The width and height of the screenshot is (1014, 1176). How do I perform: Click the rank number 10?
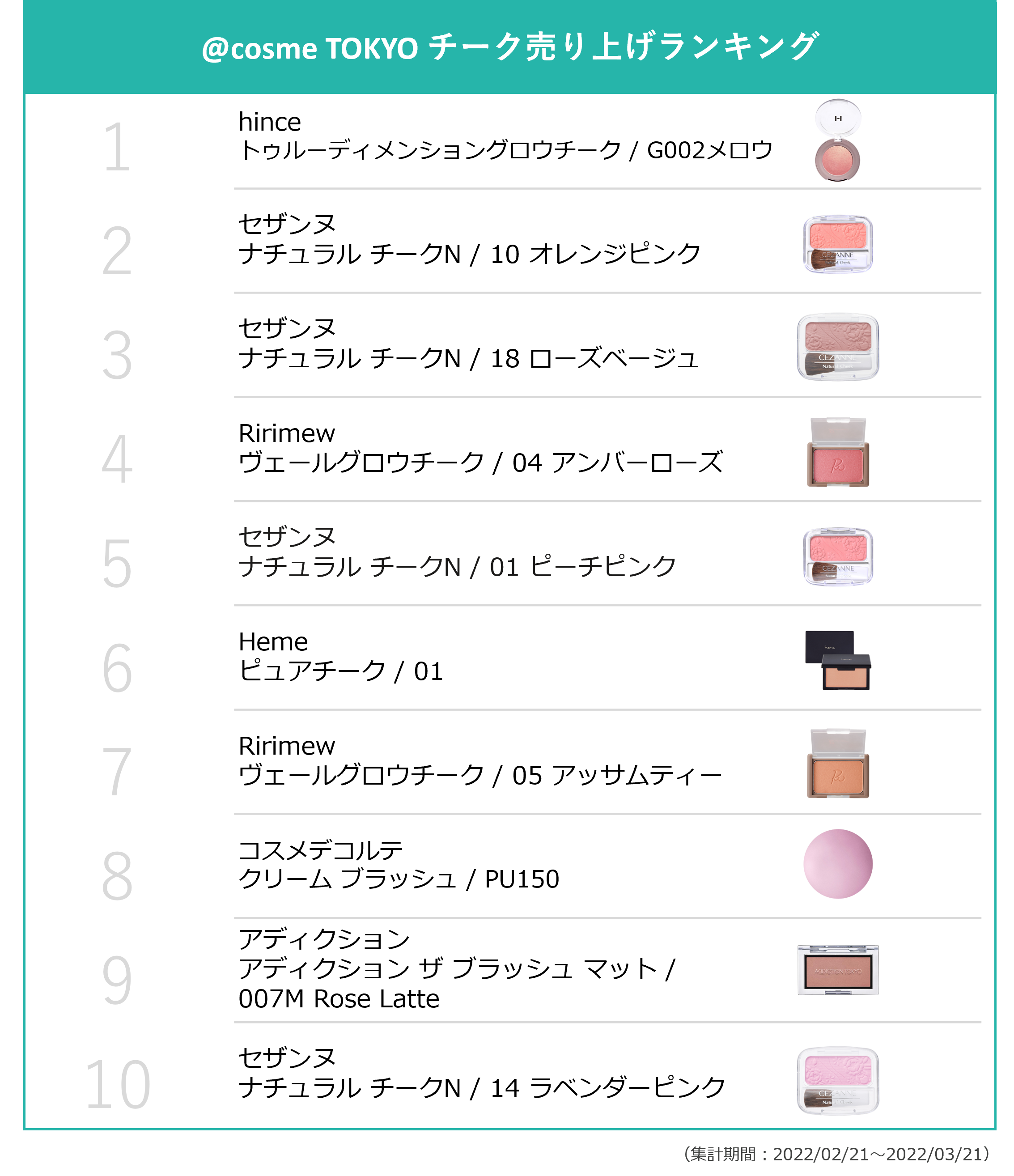(117, 1085)
